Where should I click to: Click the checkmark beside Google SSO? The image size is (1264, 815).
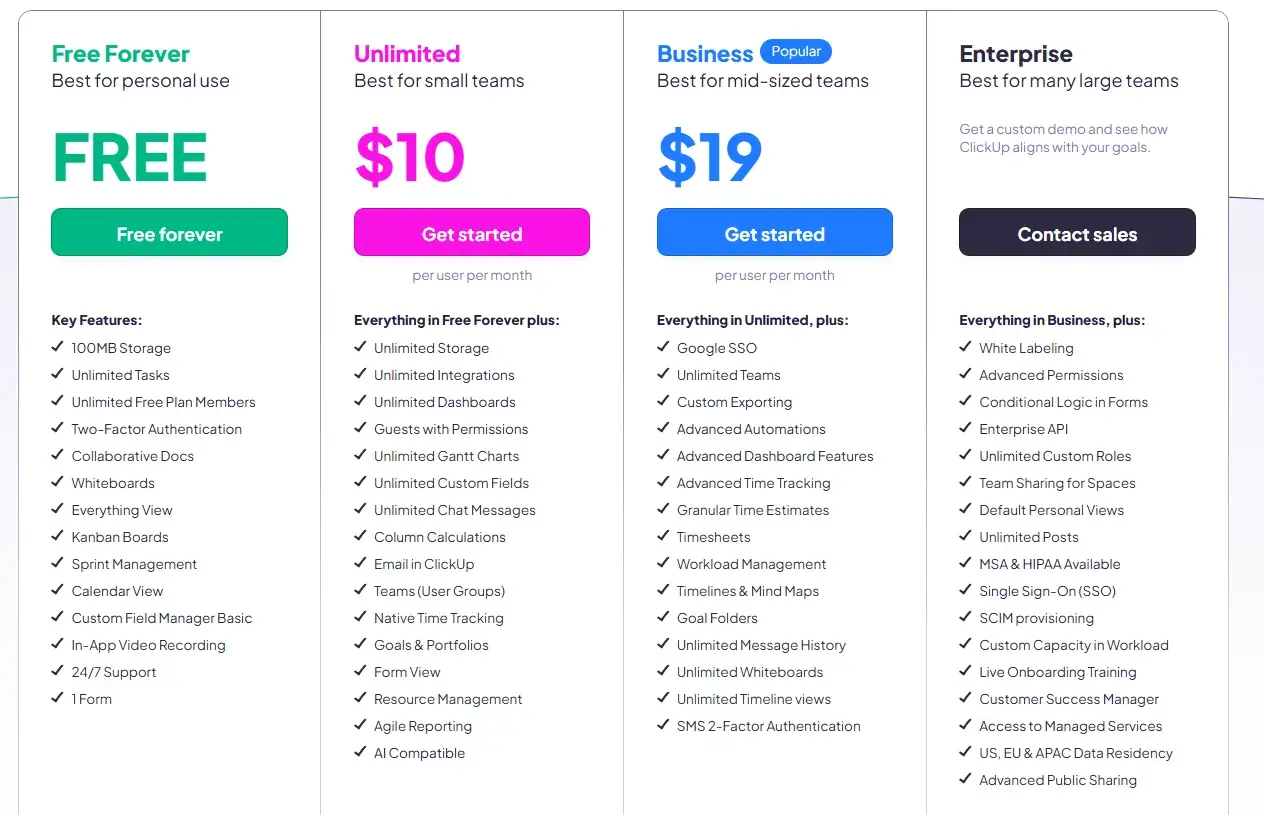tap(663, 348)
